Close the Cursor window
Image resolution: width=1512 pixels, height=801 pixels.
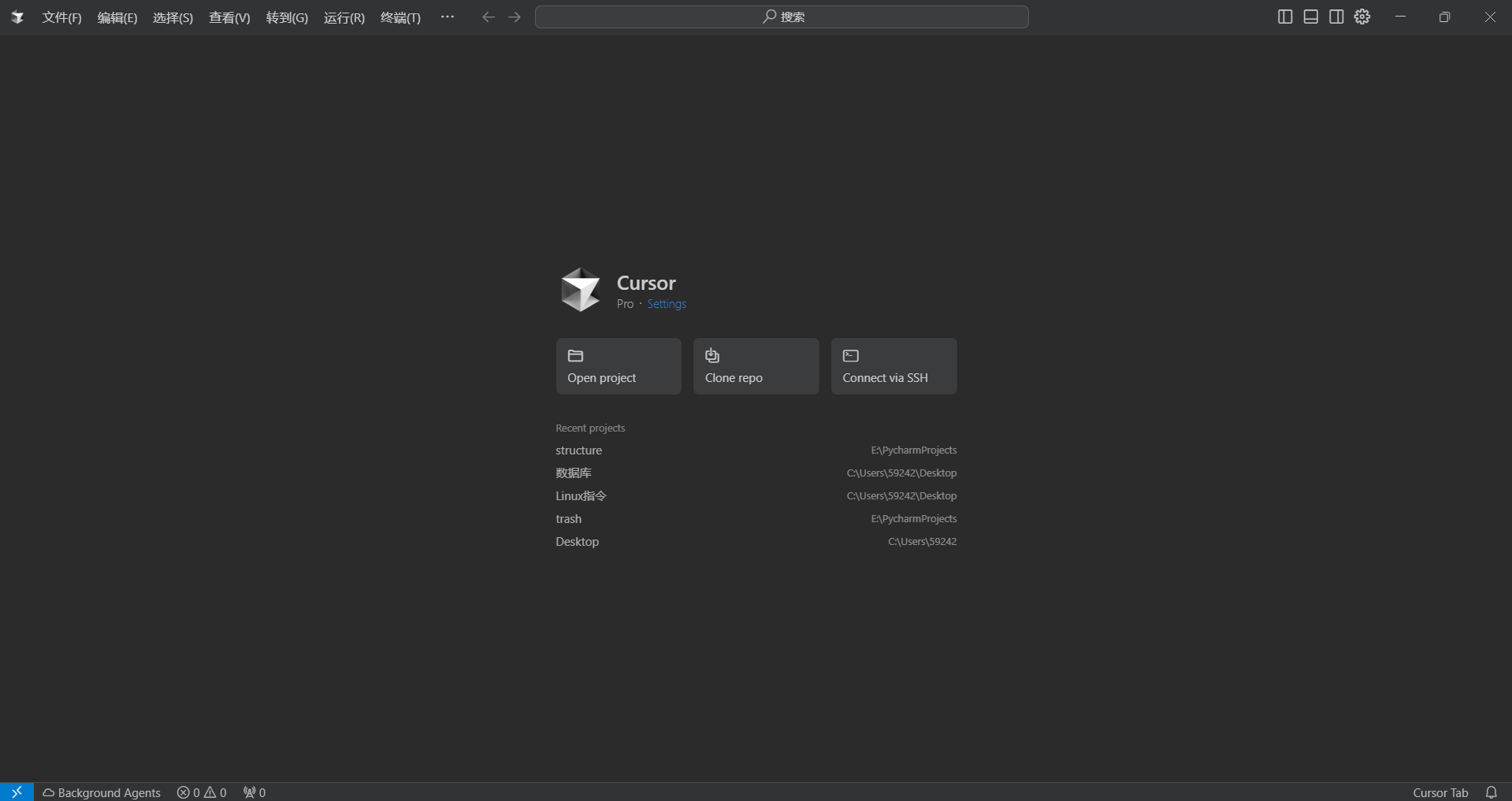tap(1490, 17)
